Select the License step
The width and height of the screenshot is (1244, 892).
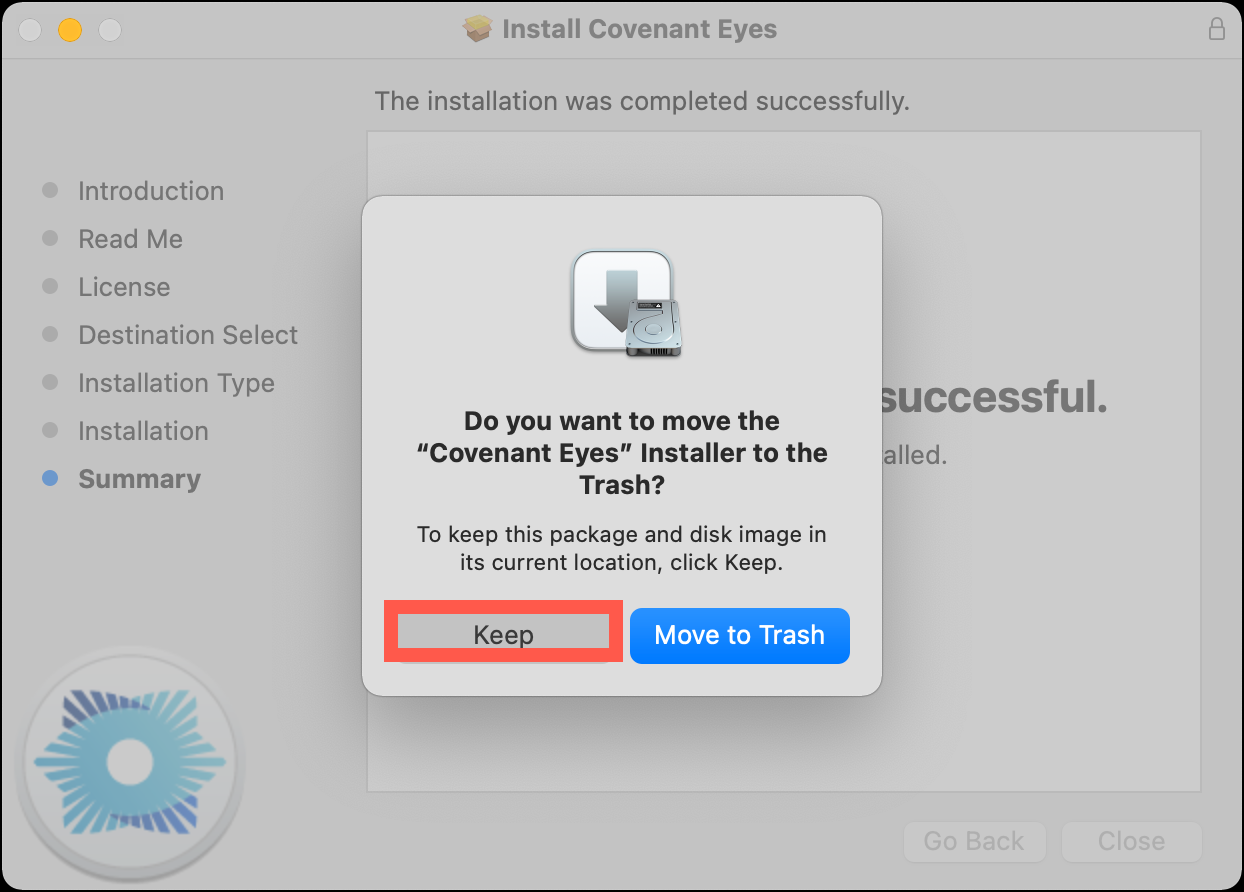tap(124, 287)
